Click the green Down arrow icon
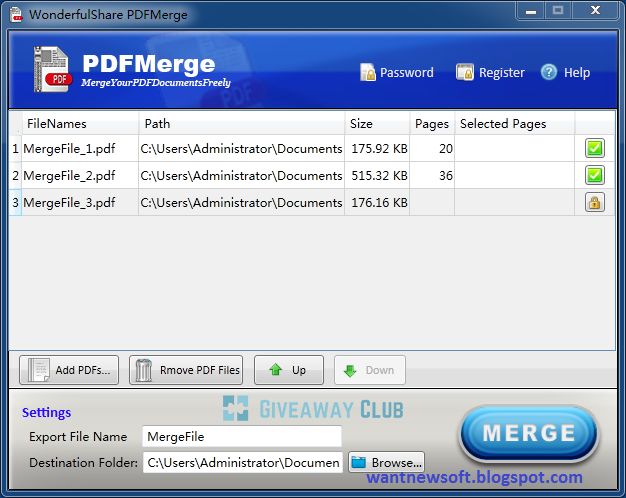This screenshot has width=626, height=498. [x=350, y=371]
